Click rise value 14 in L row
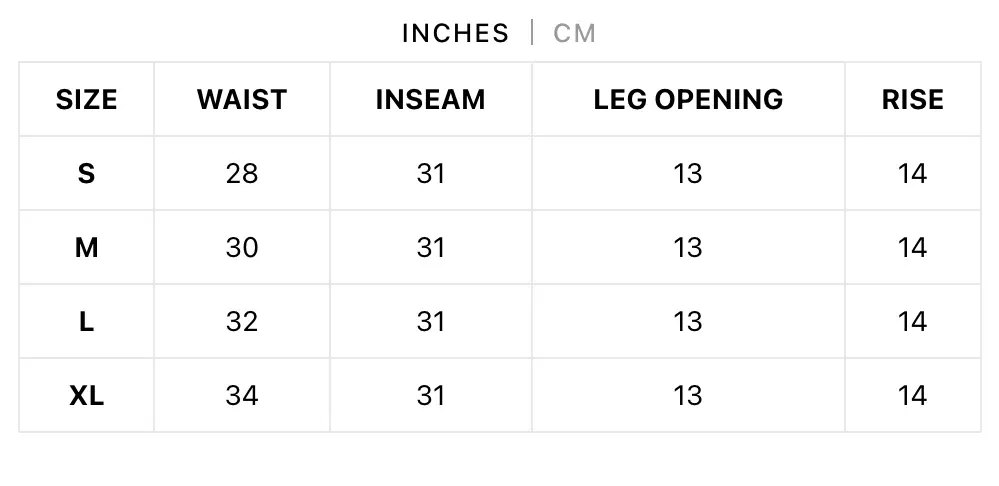Screen dimensions: 999x486 (x=912, y=321)
